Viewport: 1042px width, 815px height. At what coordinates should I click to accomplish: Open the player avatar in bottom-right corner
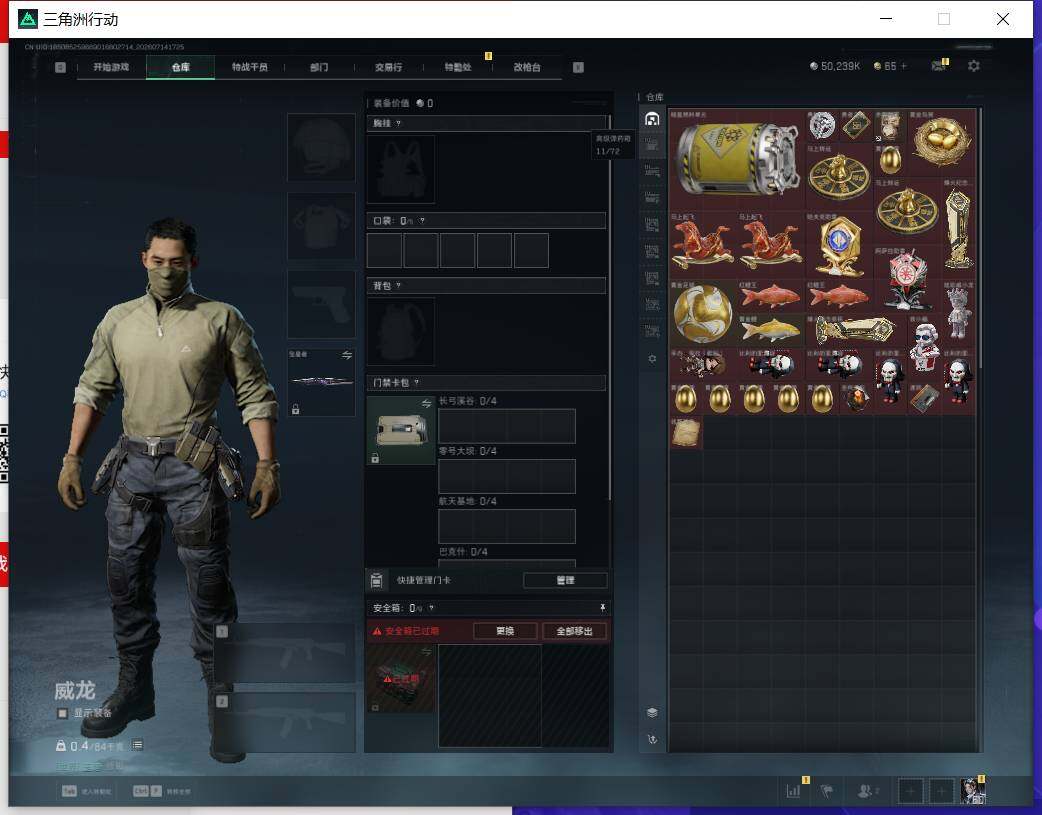click(x=973, y=790)
